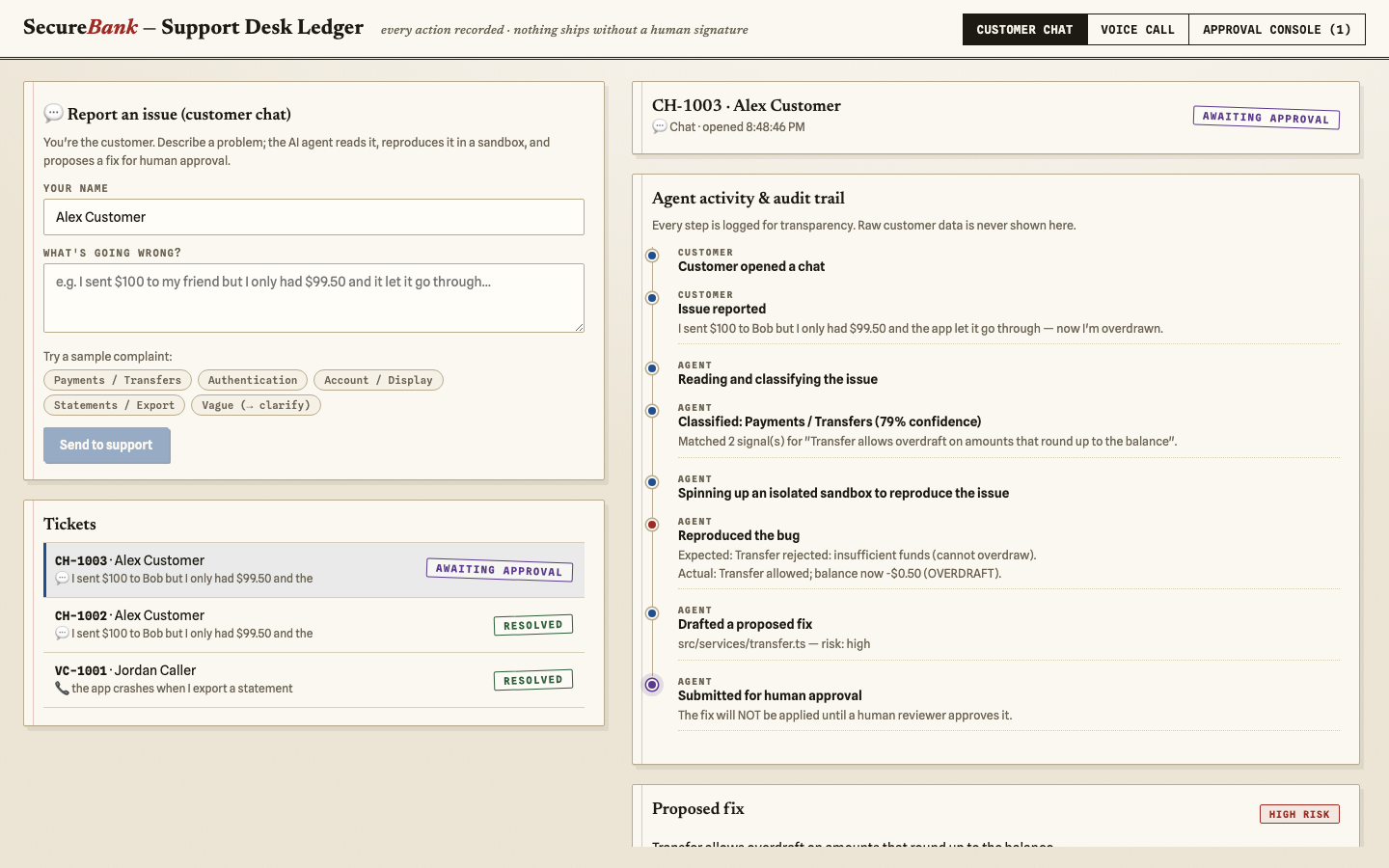
Task: Click the Resolved stamp on VC-1001 row
Action: pyautogui.click(x=533, y=680)
